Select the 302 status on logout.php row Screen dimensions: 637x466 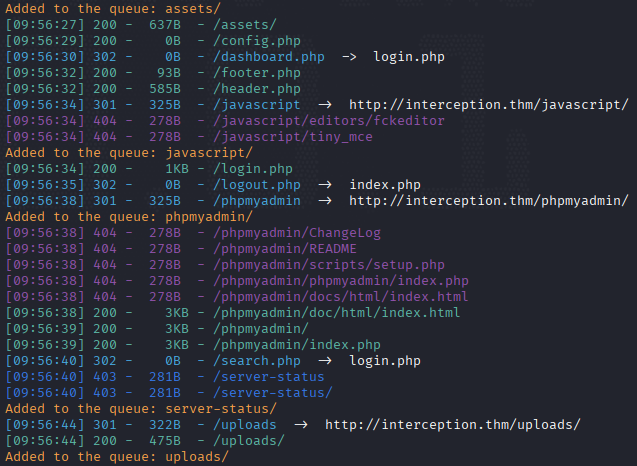click(x=105, y=185)
